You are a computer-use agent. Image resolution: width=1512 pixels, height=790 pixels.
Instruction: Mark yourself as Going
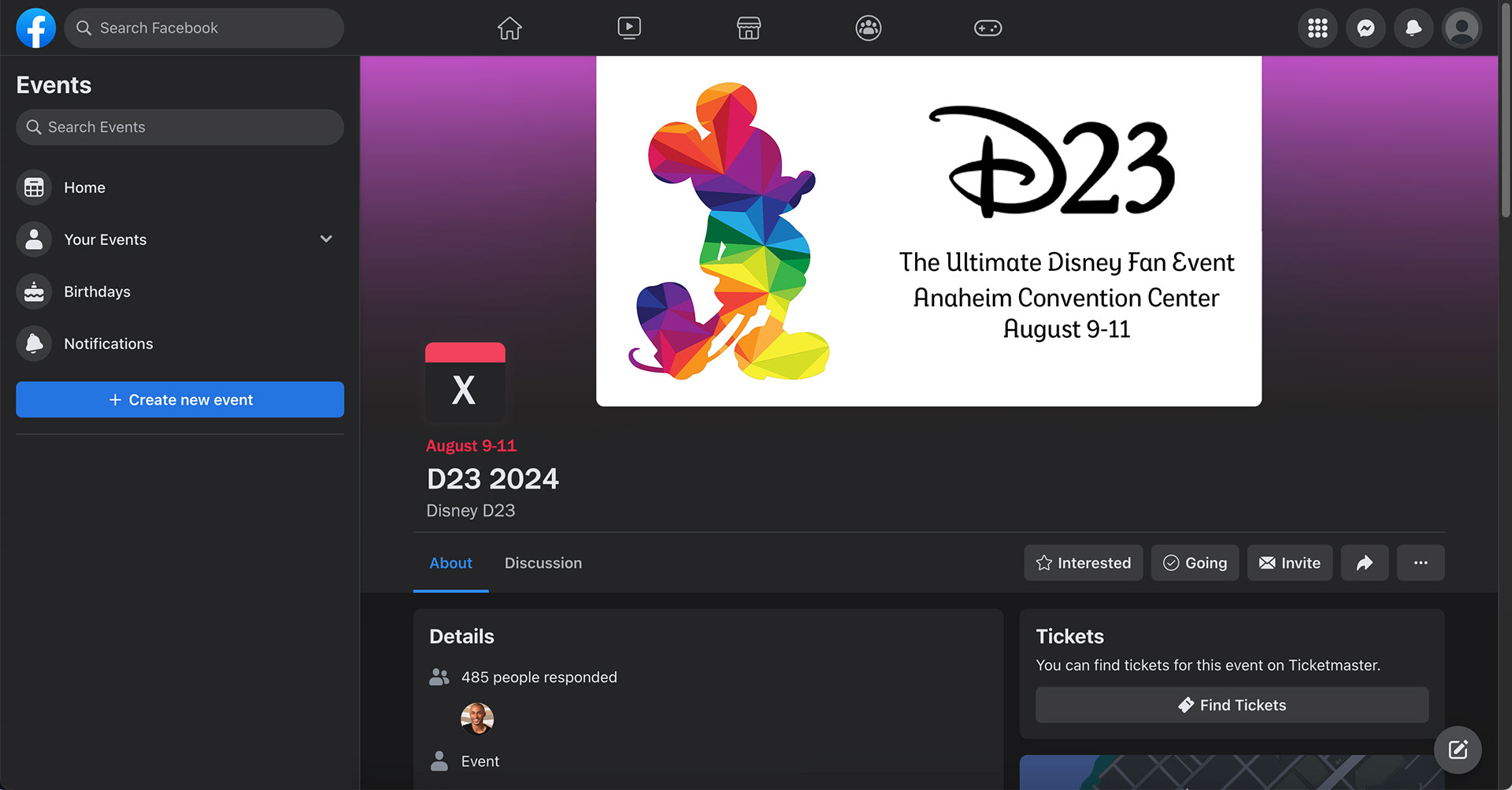[1195, 563]
